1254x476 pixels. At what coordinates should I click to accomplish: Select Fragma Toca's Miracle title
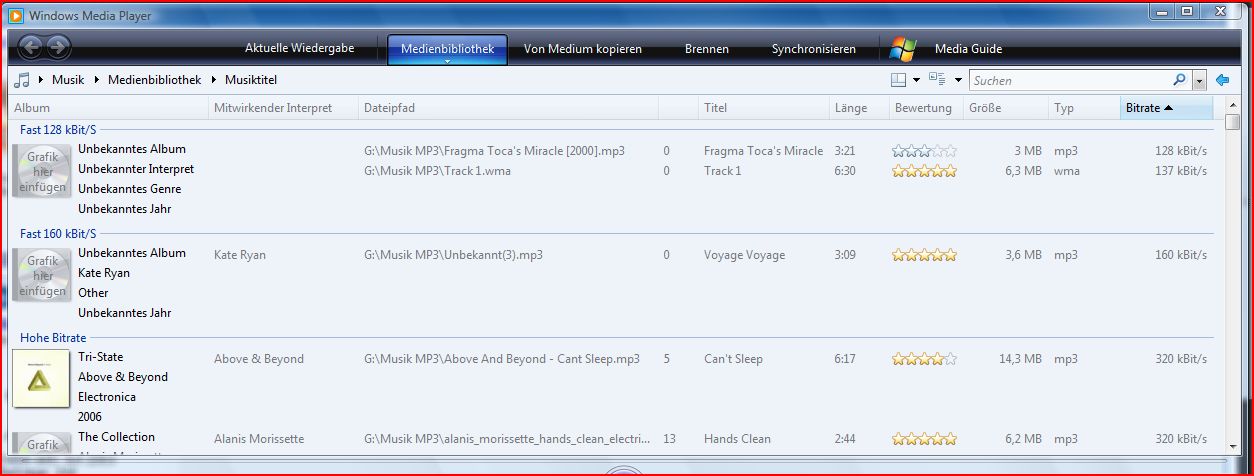[763, 151]
